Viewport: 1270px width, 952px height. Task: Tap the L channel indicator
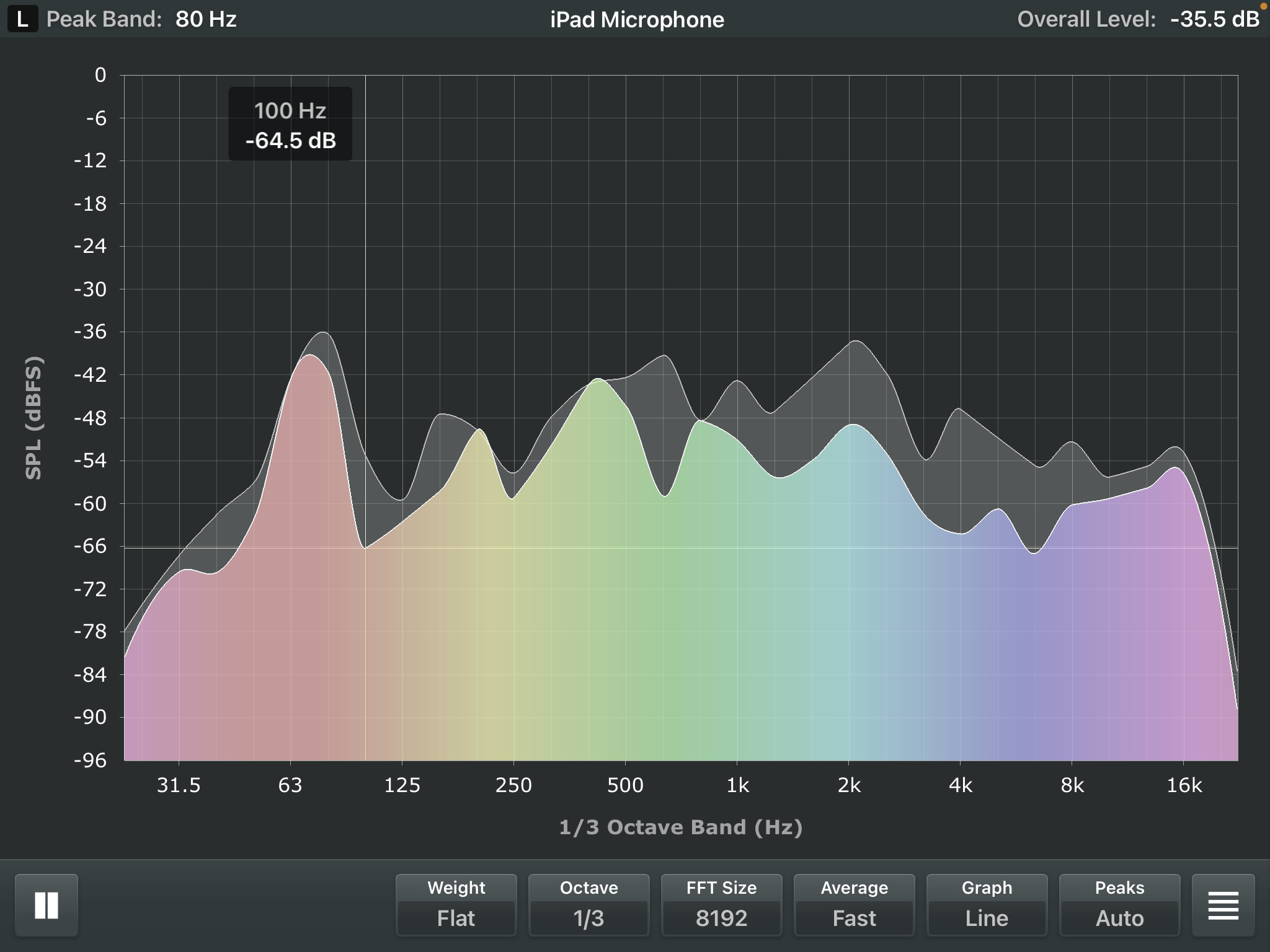point(22,19)
